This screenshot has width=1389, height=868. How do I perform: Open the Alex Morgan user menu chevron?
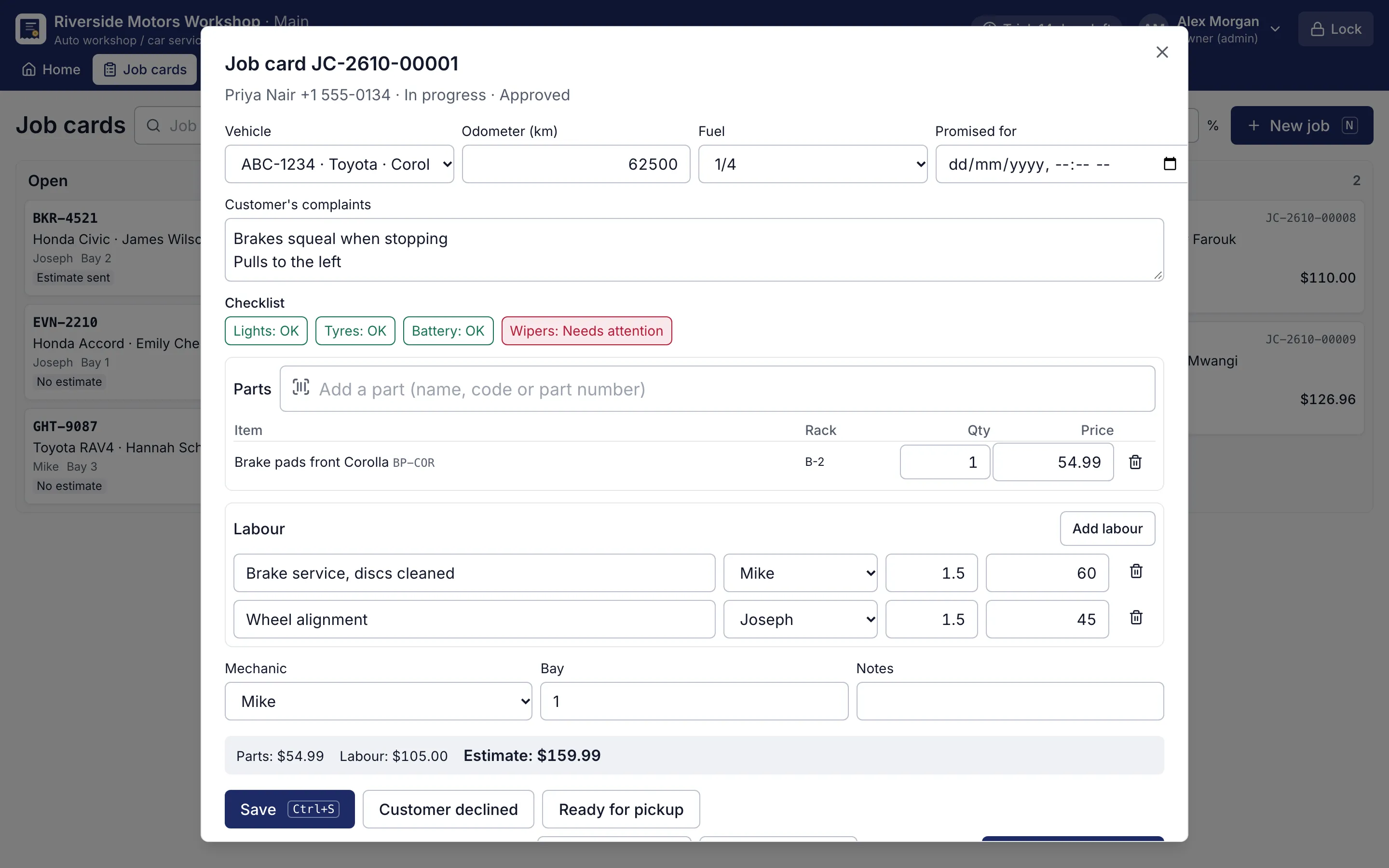click(1275, 29)
